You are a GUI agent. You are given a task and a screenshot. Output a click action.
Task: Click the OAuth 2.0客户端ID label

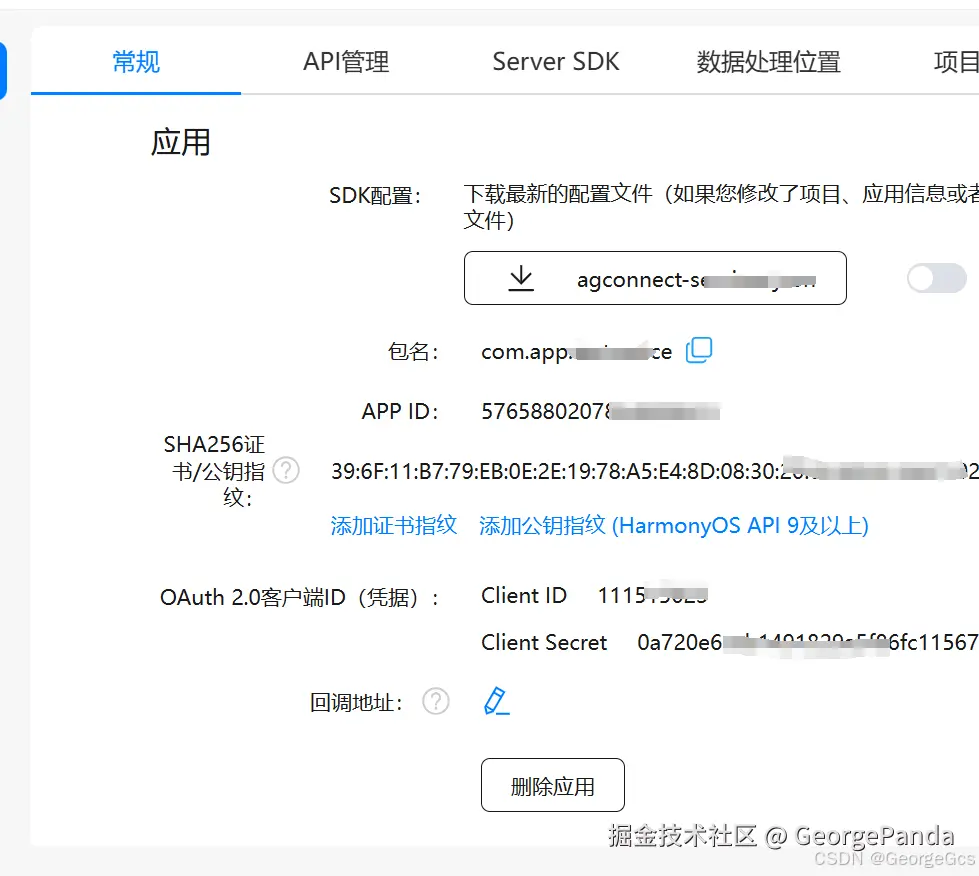tap(299, 598)
